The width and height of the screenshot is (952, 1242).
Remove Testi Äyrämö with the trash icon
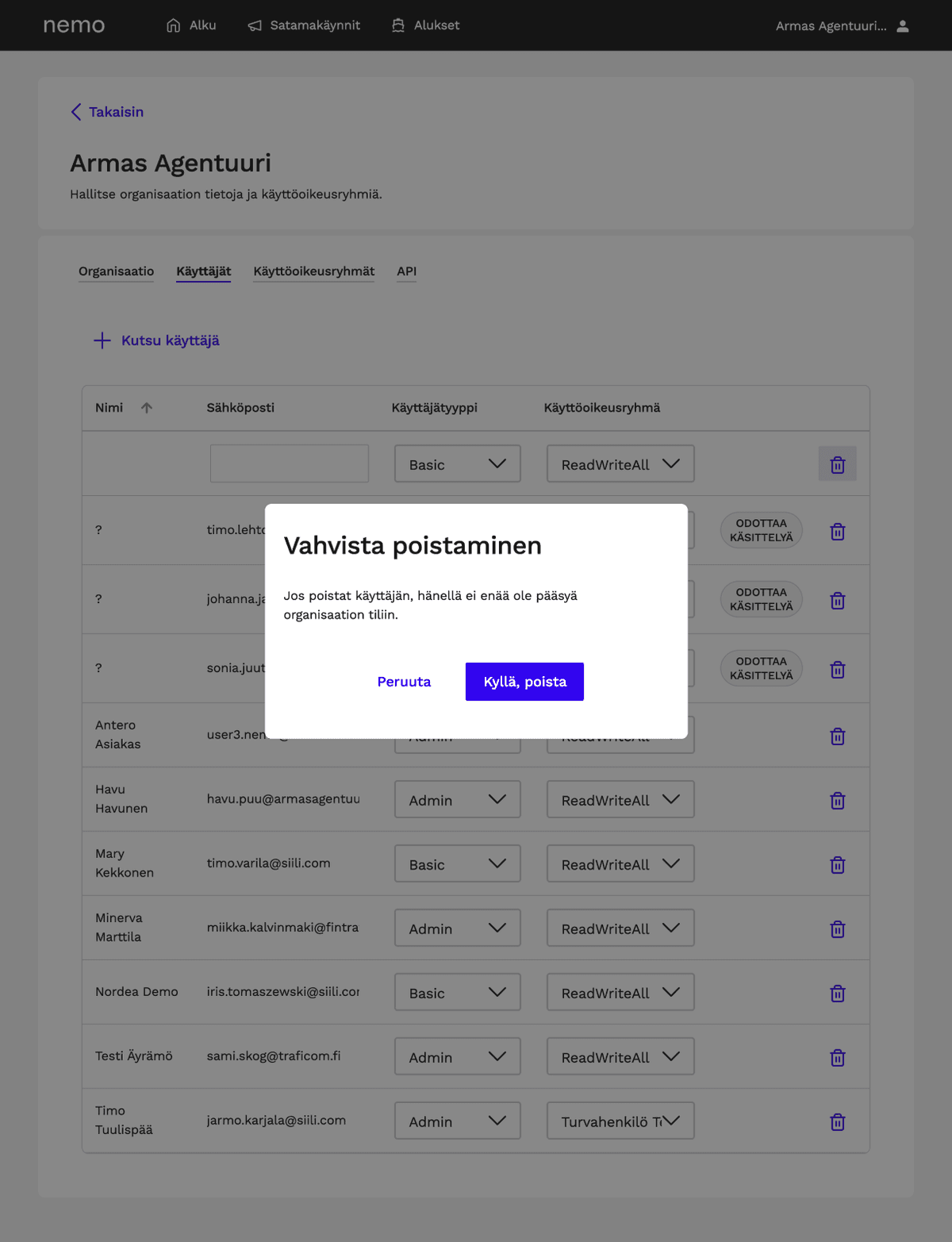click(837, 1058)
